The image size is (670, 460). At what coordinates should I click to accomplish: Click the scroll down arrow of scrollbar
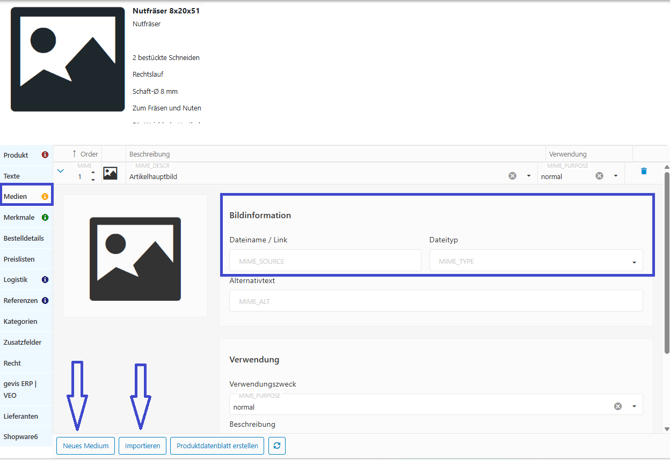click(x=667, y=429)
